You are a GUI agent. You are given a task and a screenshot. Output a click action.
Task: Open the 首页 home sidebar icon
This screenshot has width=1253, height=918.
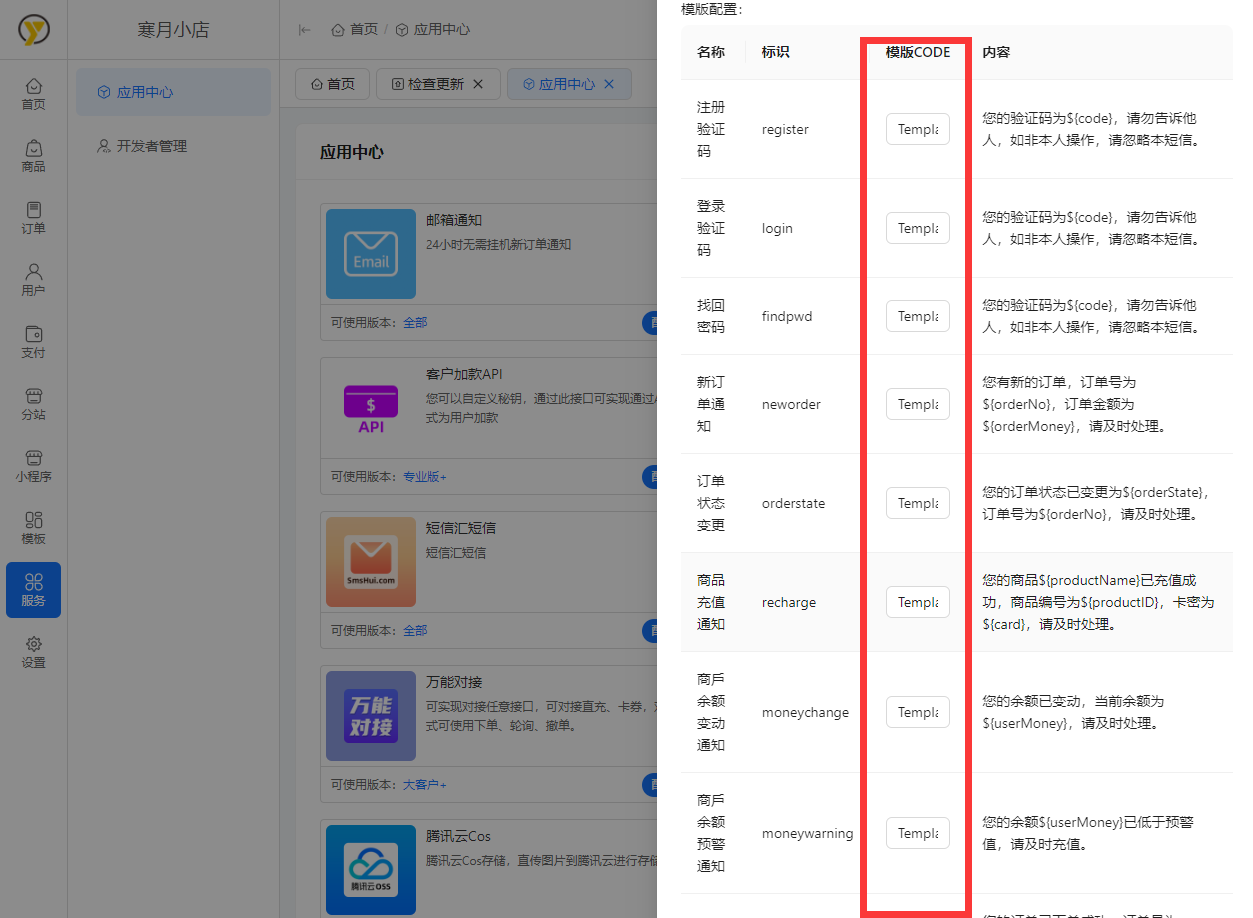pyautogui.click(x=33, y=94)
